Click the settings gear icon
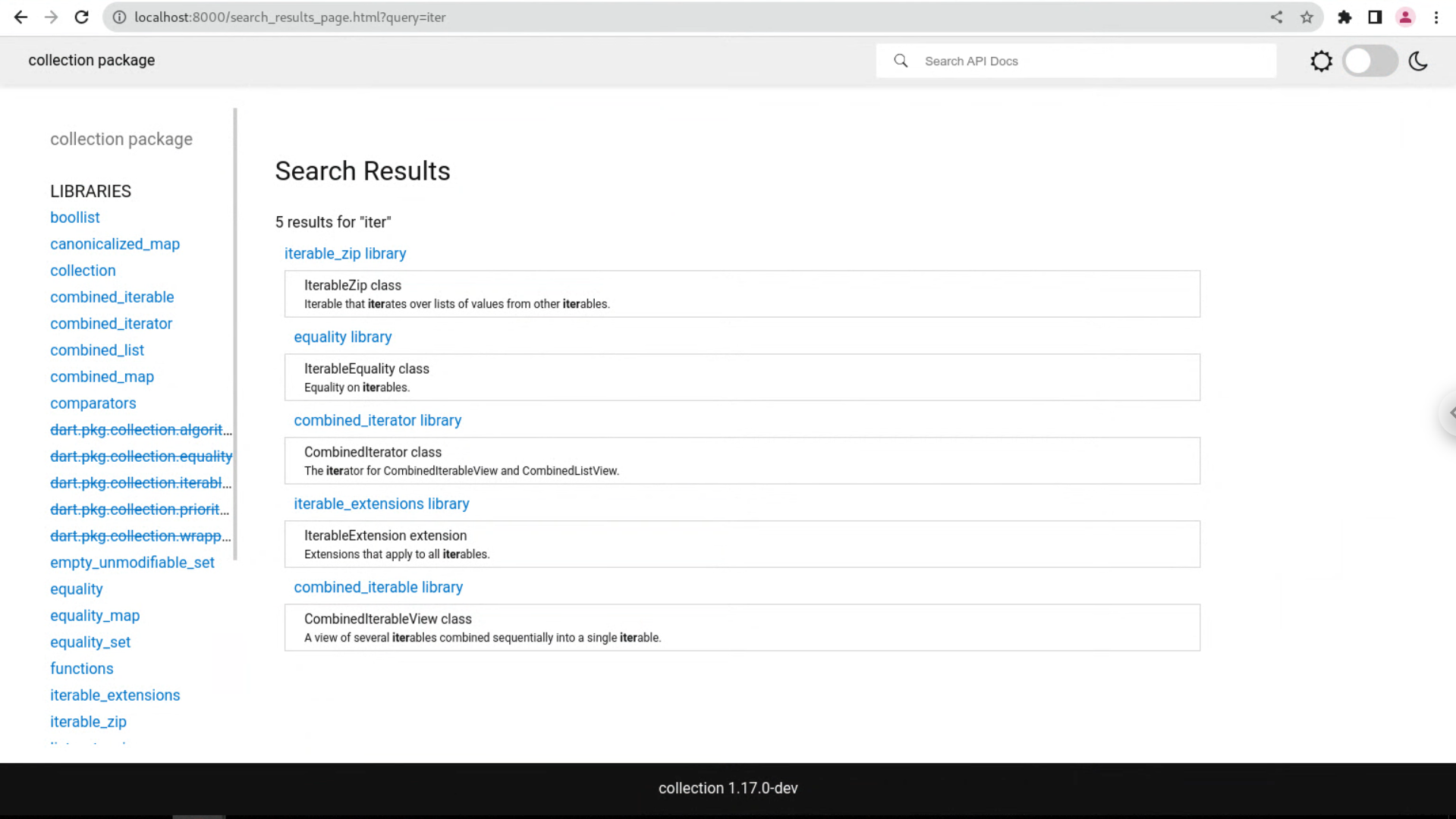 pos(1320,61)
